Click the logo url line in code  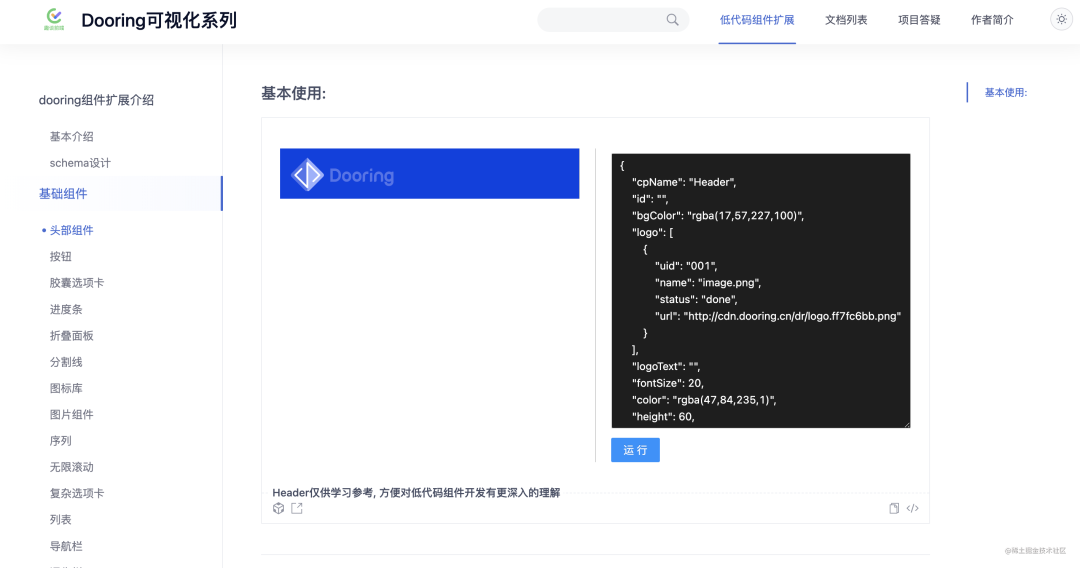tap(778, 316)
